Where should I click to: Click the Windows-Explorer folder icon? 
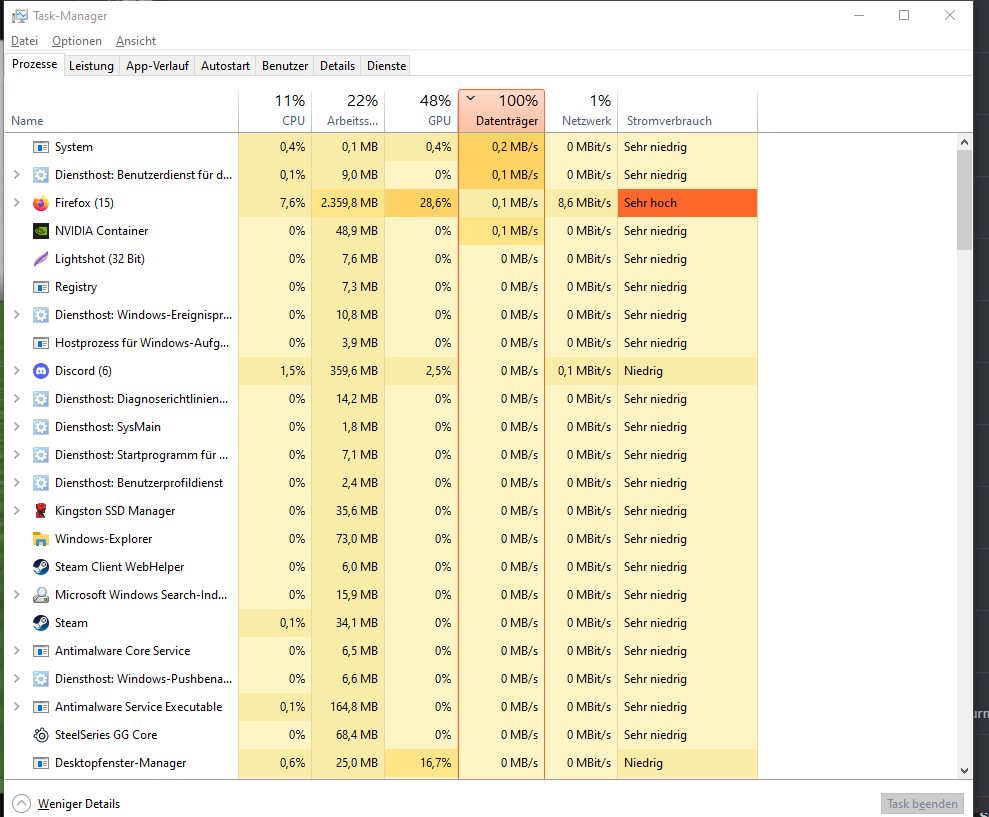41,539
